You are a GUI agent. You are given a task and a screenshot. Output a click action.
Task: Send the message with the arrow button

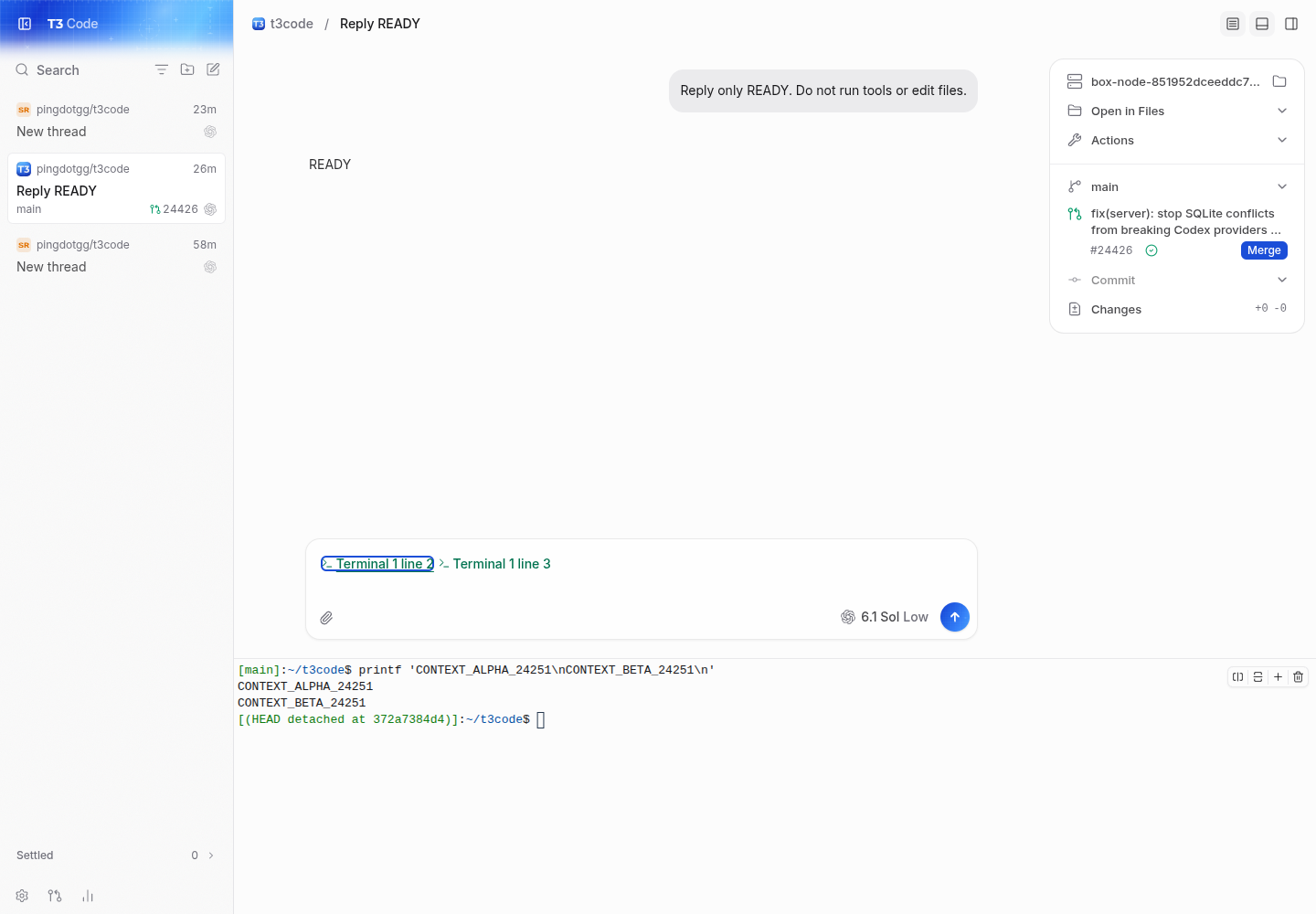[x=954, y=617]
